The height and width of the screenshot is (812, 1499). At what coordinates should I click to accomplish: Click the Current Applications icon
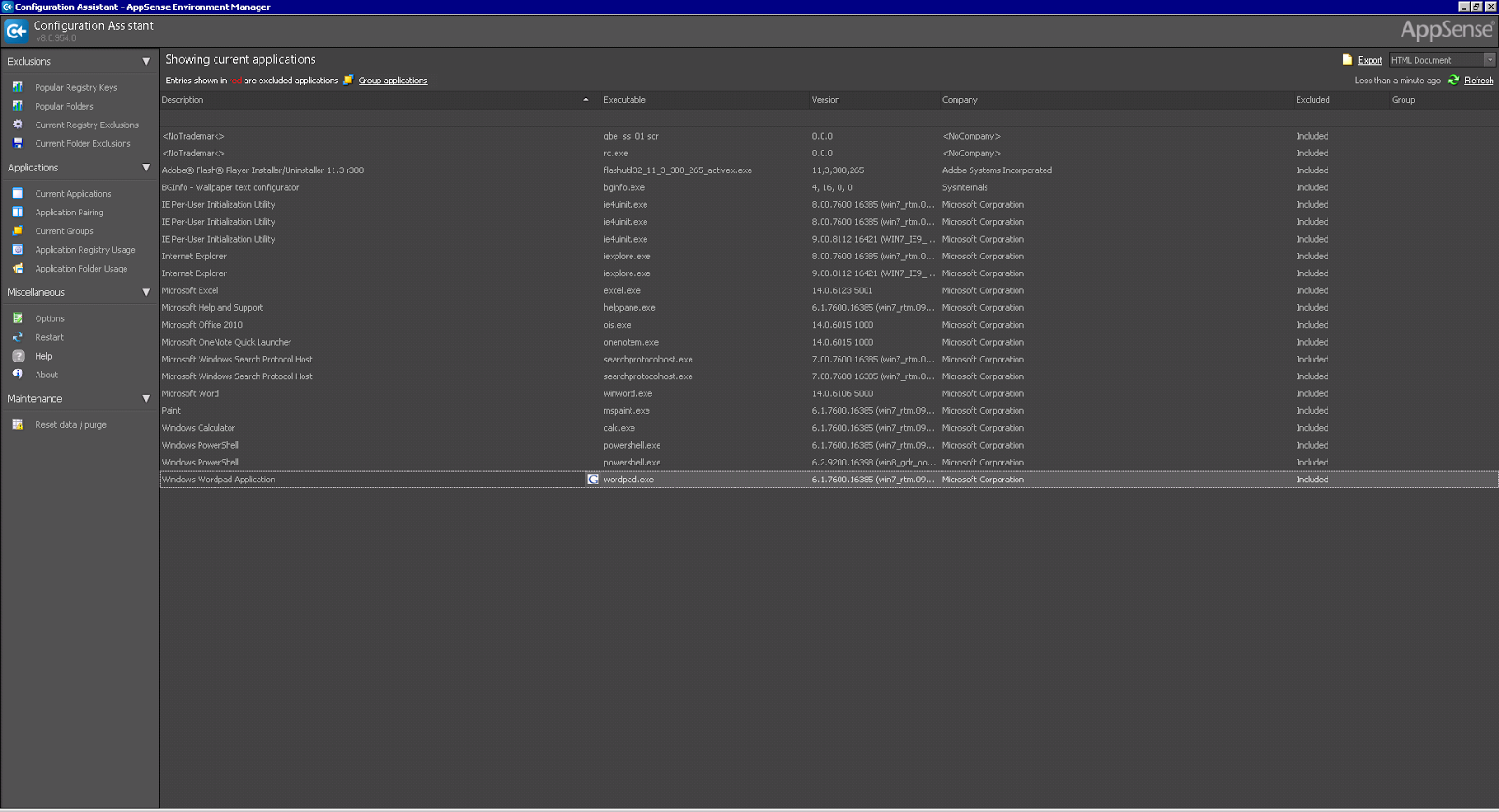(x=18, y=193)
